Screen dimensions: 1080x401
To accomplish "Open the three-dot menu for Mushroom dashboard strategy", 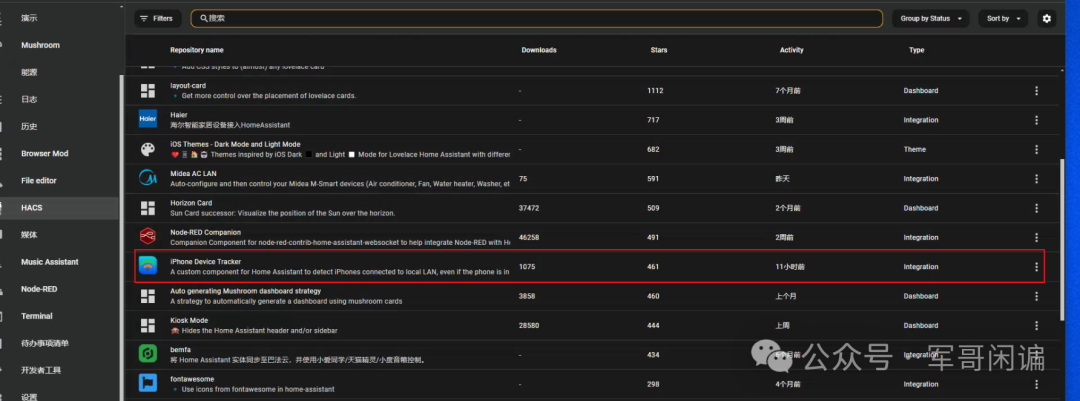I will [1036, 296].
